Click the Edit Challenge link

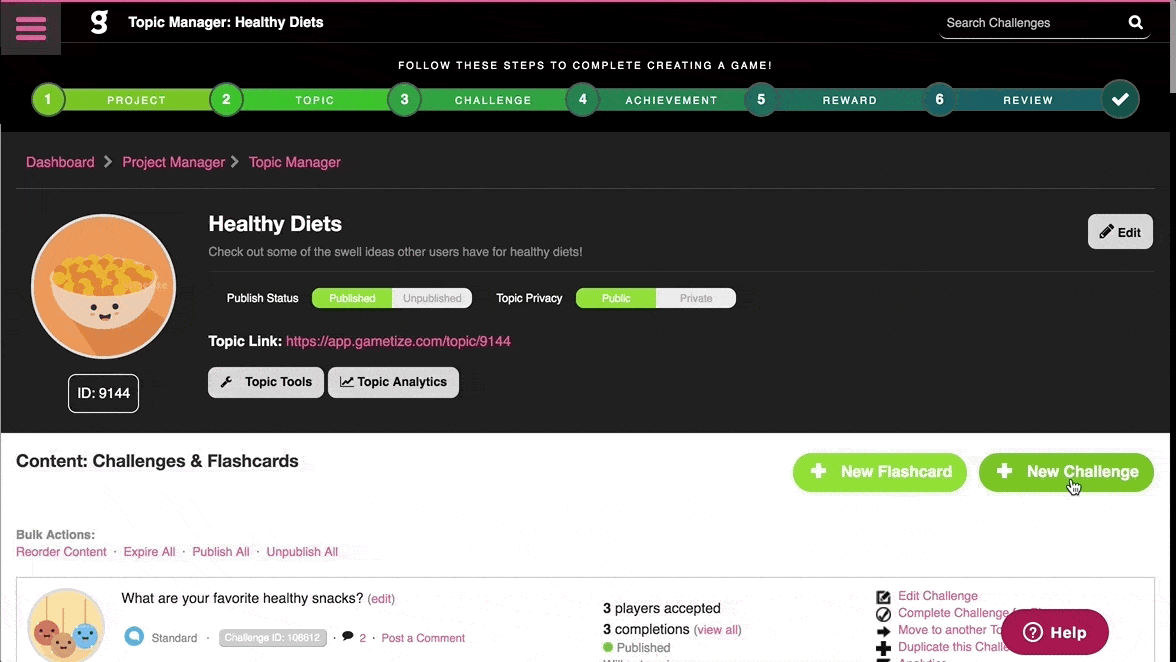coord(938,596)
